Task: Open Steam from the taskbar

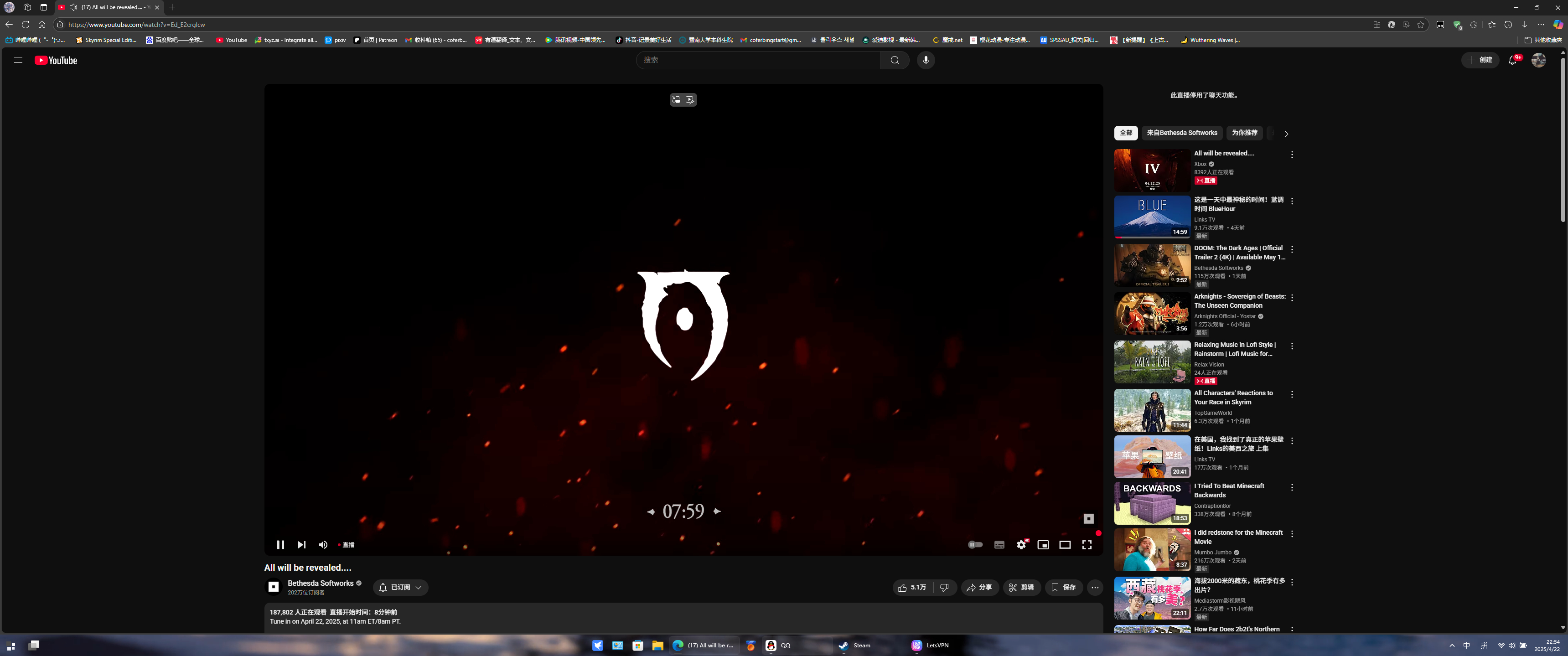Action: click(x=854, y=645)
